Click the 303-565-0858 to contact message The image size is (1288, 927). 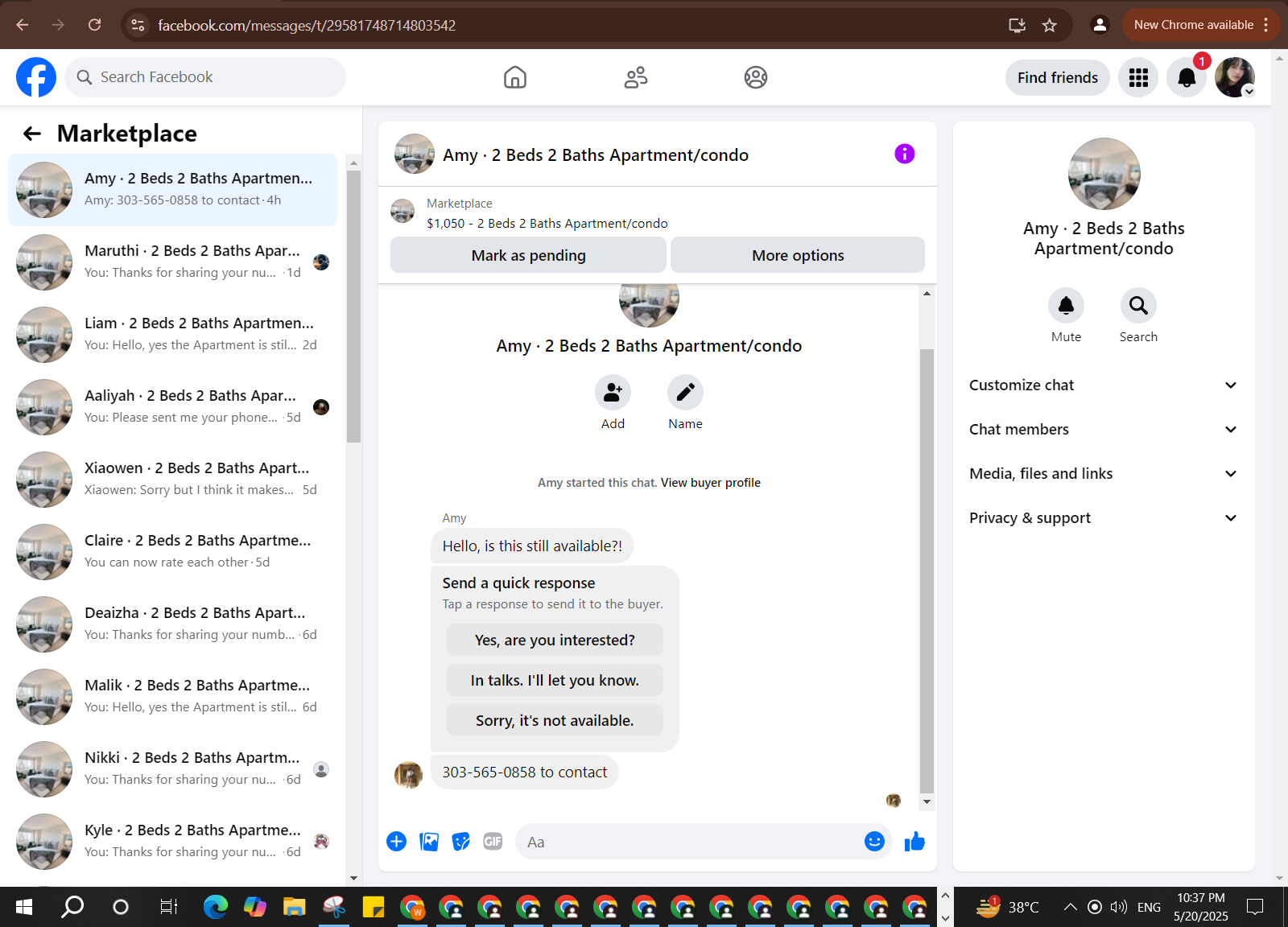click(x=524, y=772)
